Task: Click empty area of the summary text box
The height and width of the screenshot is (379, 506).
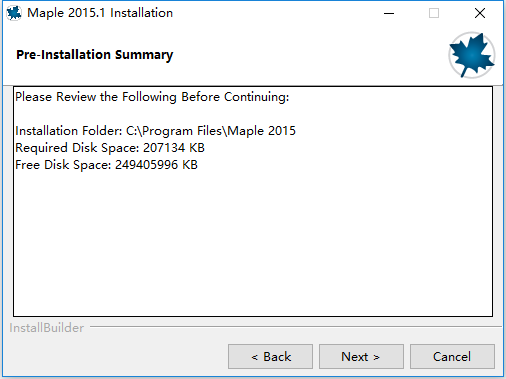Action: 253,243
